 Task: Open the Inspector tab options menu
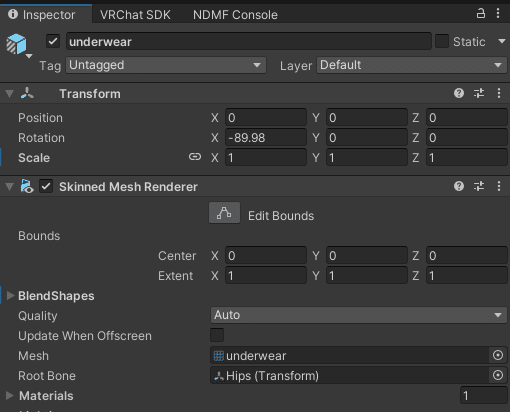pos(498,14)
